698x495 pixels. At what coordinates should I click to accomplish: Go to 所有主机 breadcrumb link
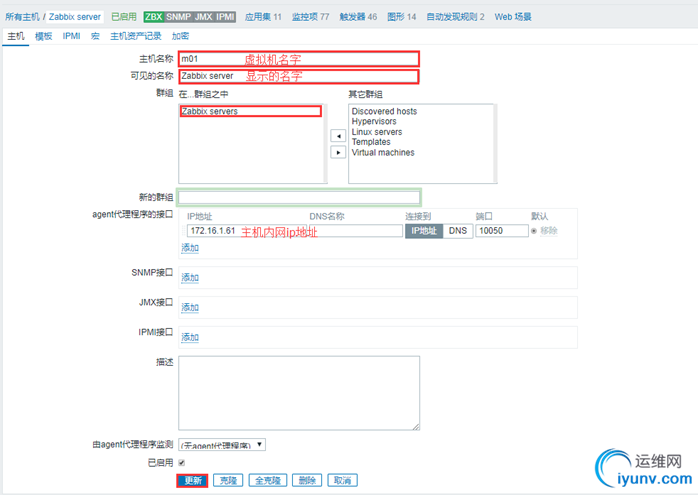coord(22,17)
